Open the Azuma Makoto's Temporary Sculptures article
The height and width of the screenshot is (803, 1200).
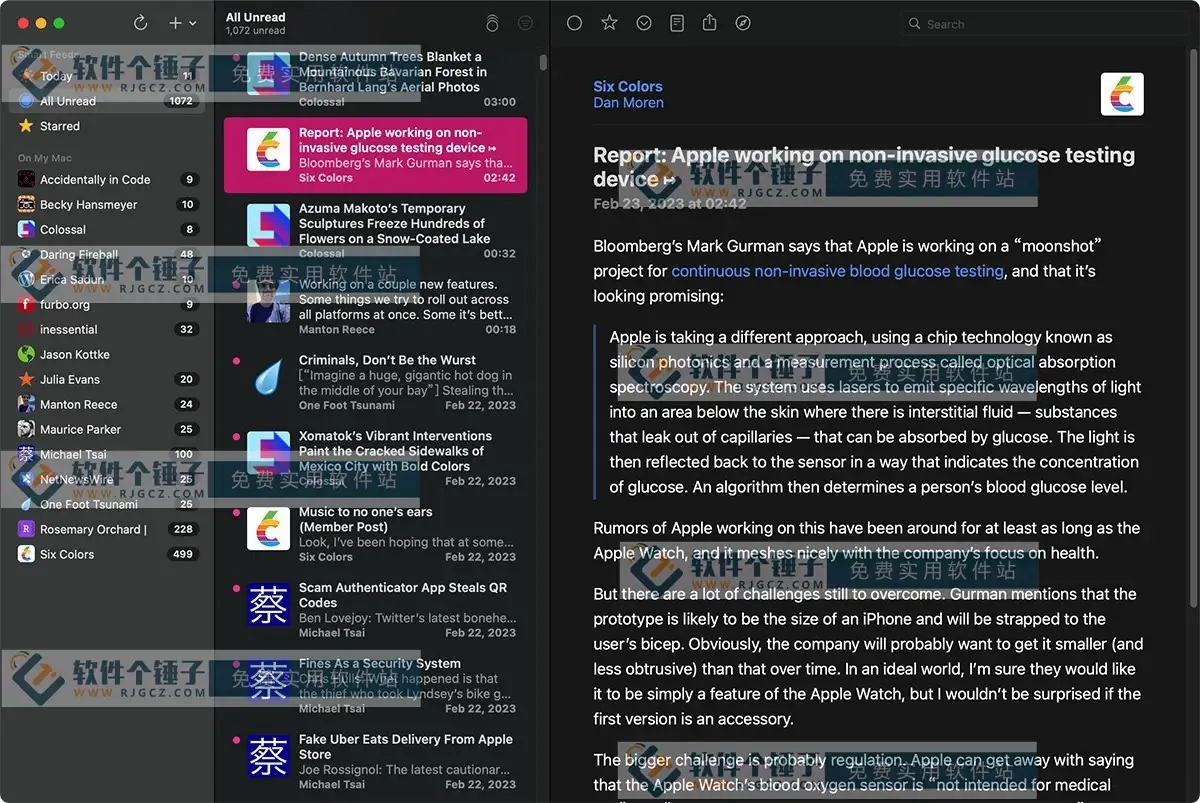point(376,231)
